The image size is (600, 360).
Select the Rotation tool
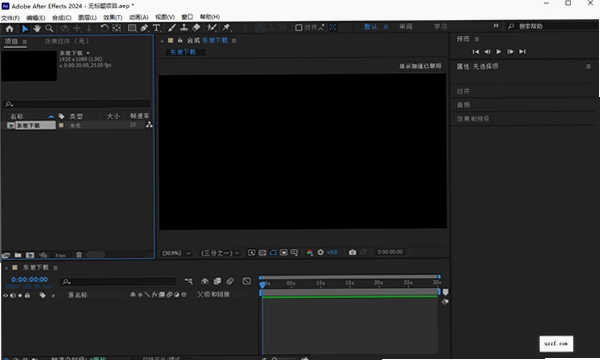tap(104, 28)
